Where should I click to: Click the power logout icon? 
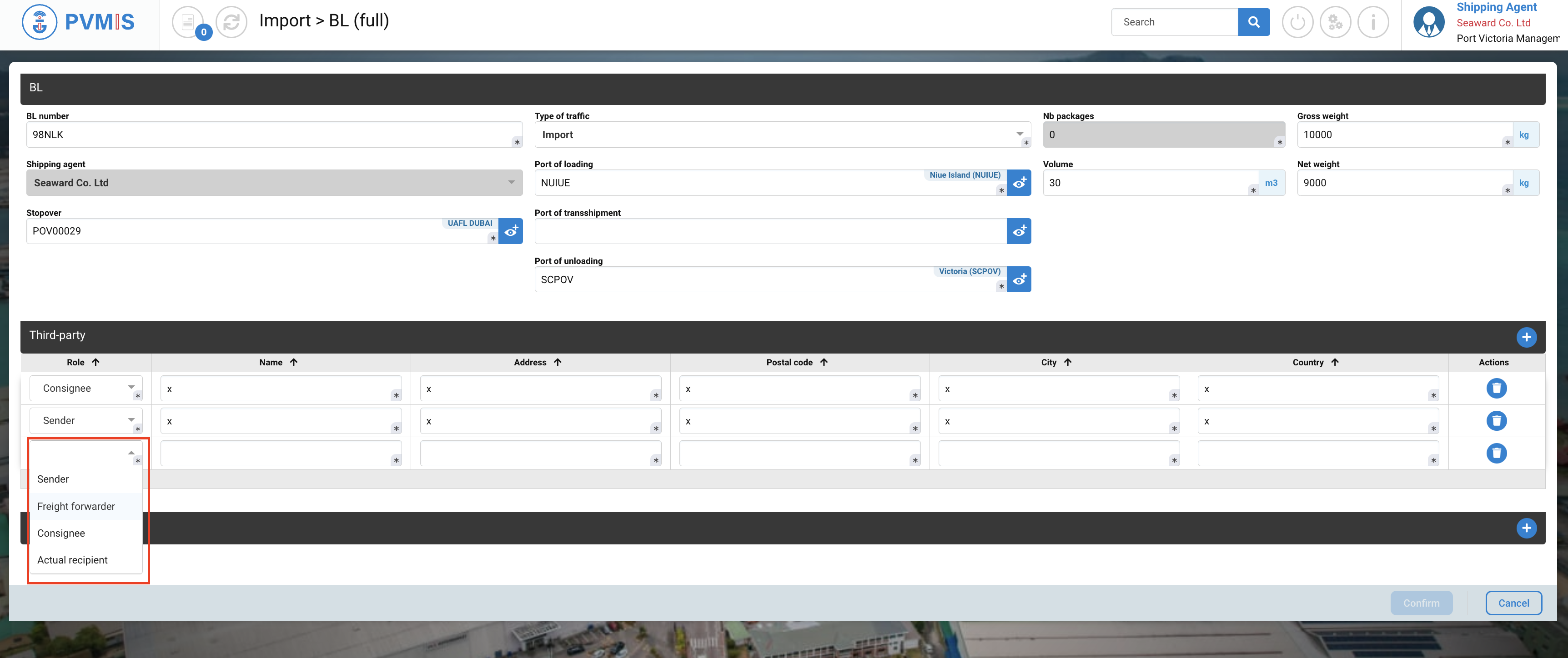click(x=1297, y=23)
